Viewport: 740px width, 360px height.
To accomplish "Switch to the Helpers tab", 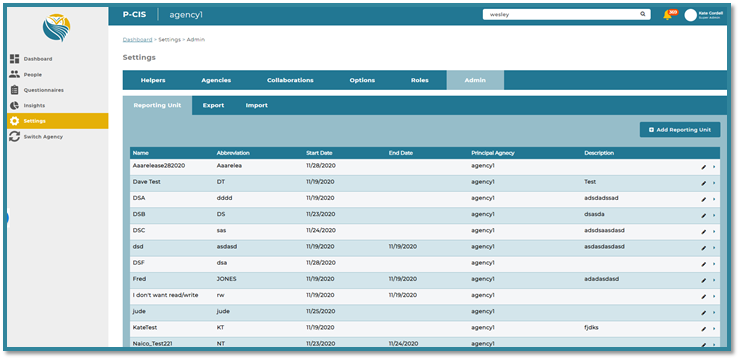I will click(x=153, y=80).
